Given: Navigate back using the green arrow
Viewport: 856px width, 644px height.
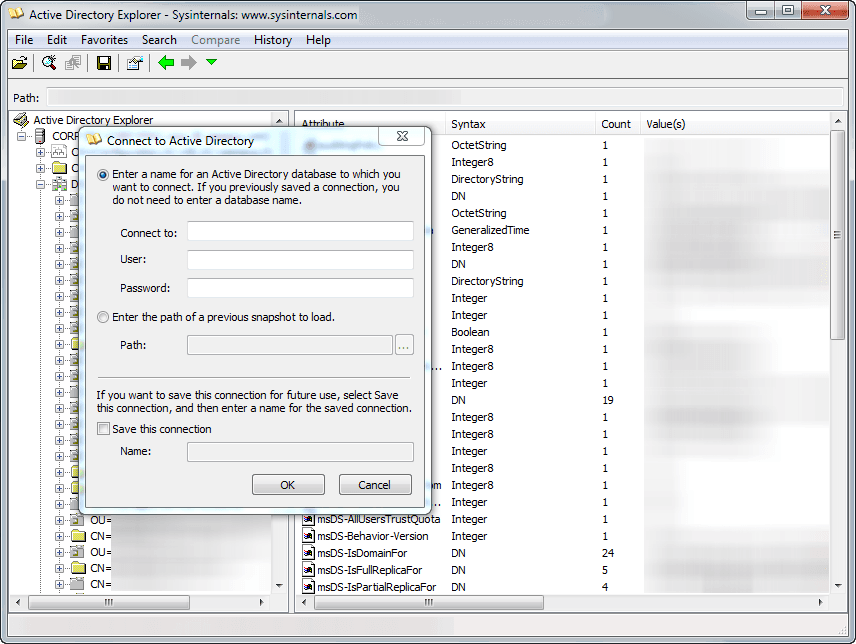Looking at the screenshot, I should pos(165,62).
